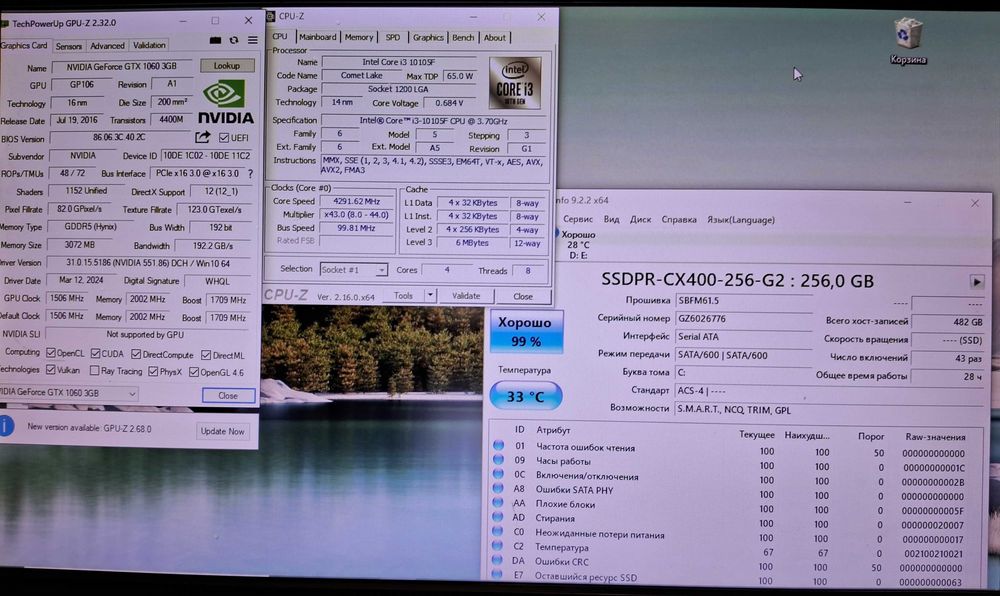Click the Хорошо 99 % health status button

(526, 331)
